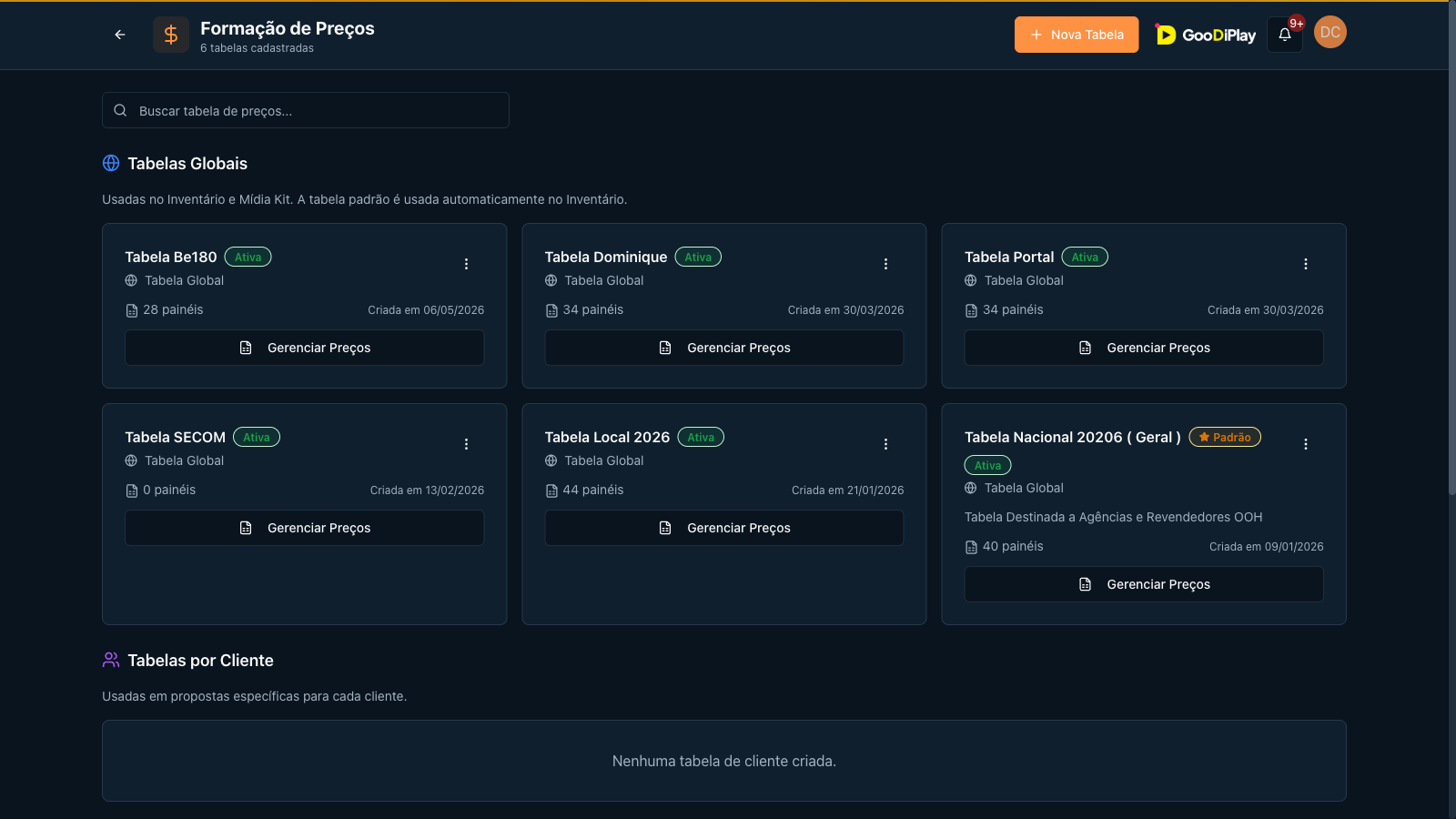Viewport: 1456px width, 819px height.
Task: Focus the Buscar tabela de preços field
Action: pyautogui.click(x=306, y=110)
